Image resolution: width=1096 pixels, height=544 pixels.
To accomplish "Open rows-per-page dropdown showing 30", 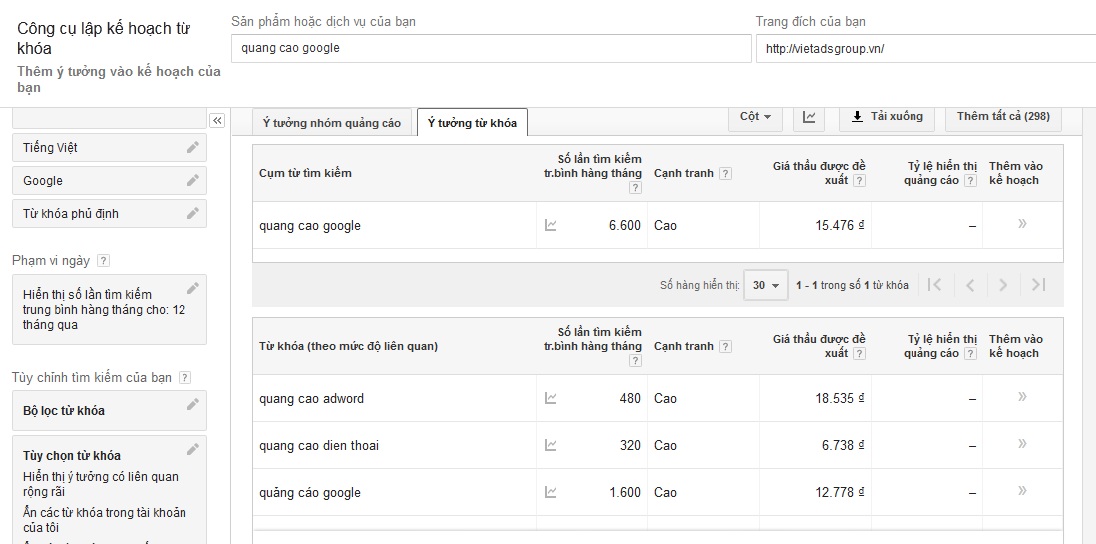I will 765,285.
